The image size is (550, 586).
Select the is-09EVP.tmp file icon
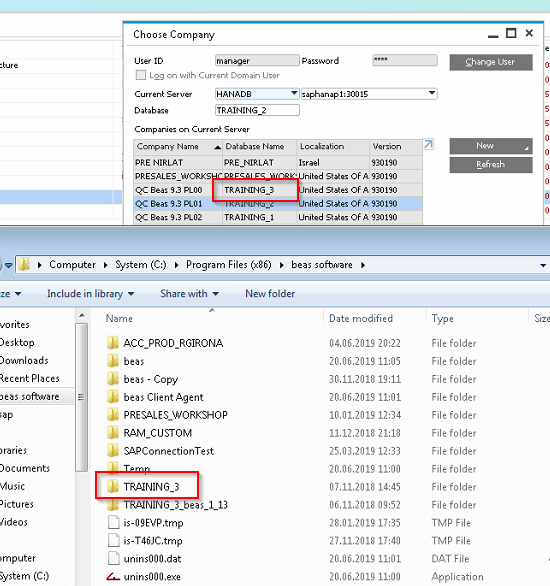(x=113, y=522)
